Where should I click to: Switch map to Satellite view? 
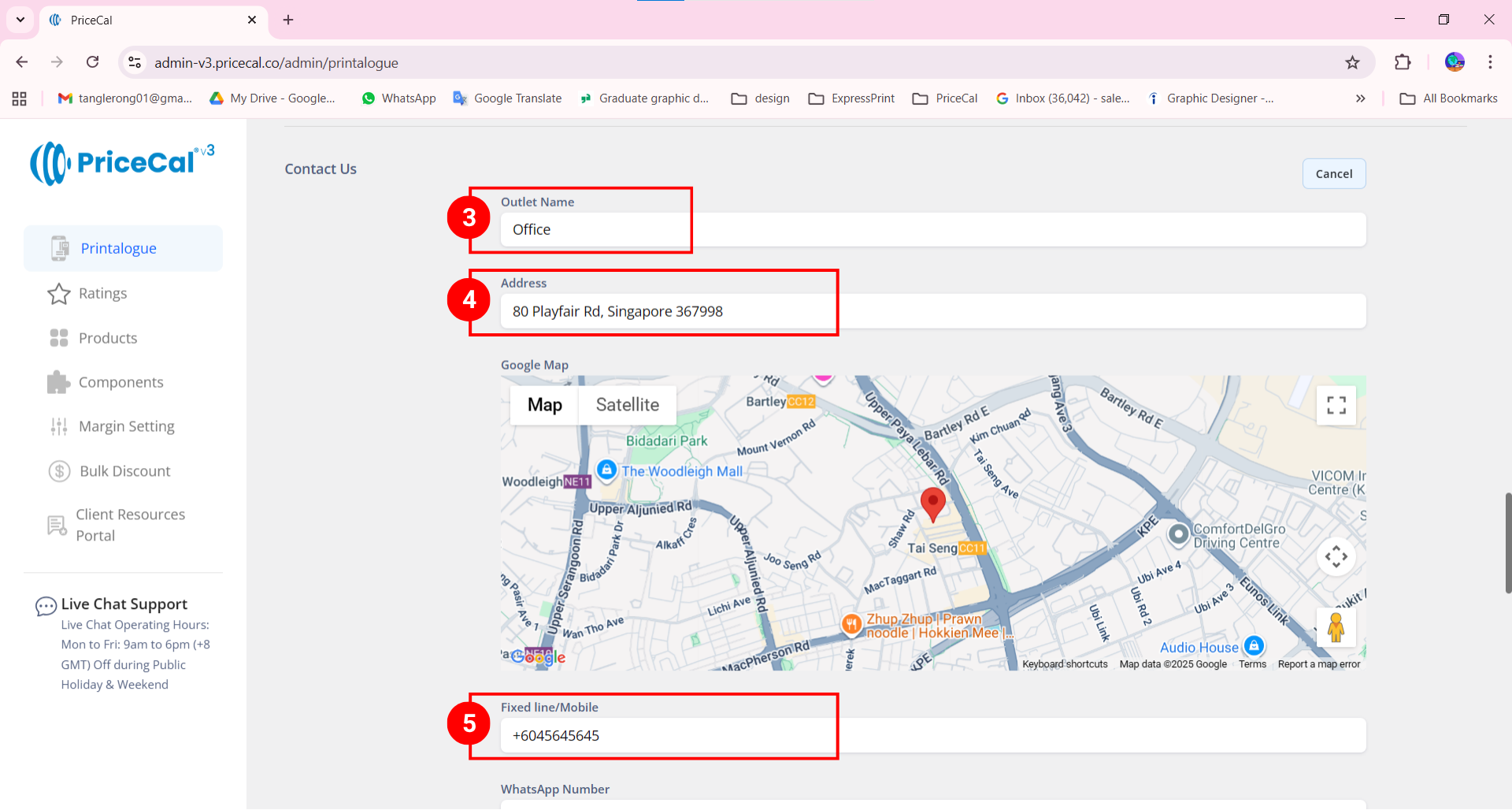pyautogui.click(x=627, y=405)
